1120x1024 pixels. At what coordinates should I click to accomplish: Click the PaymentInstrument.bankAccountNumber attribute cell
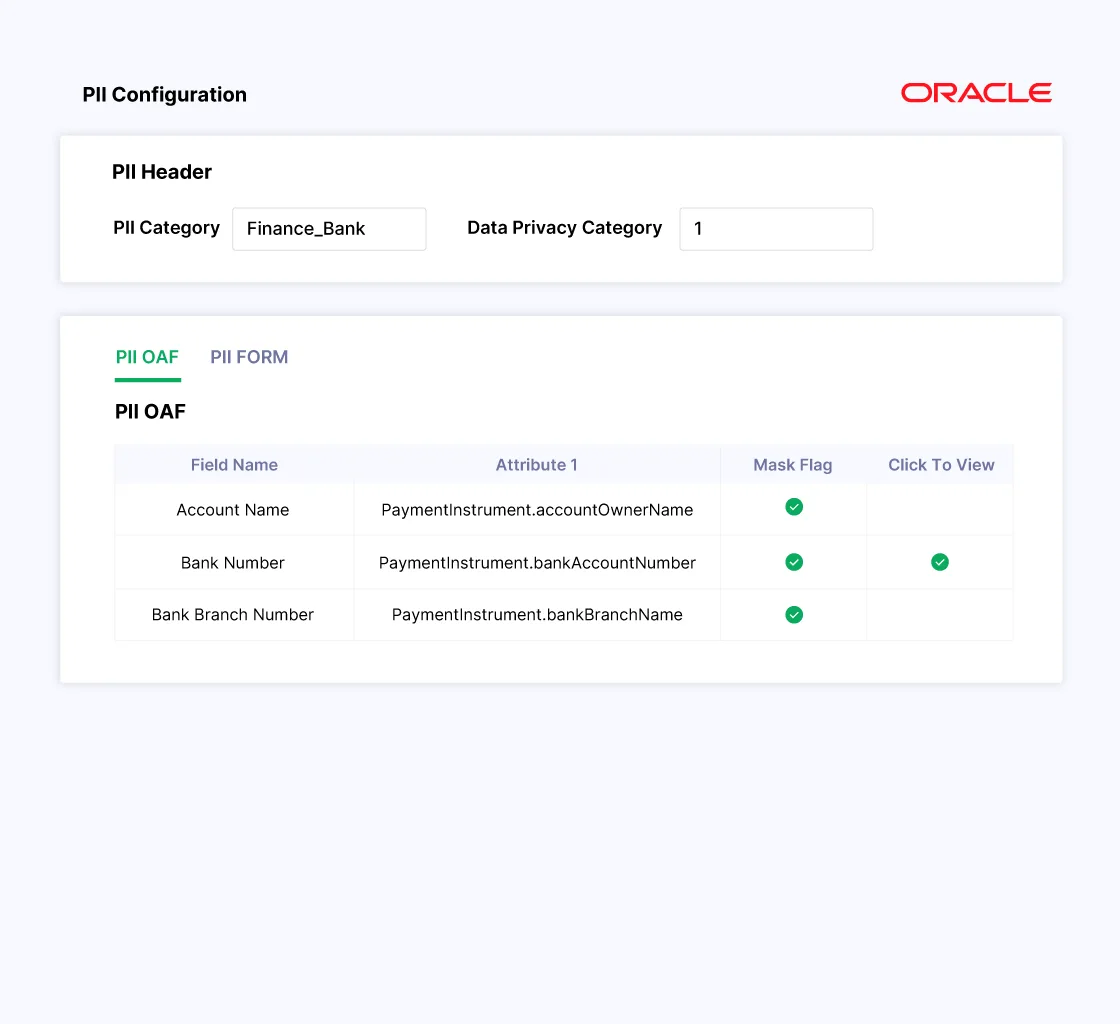537,563
